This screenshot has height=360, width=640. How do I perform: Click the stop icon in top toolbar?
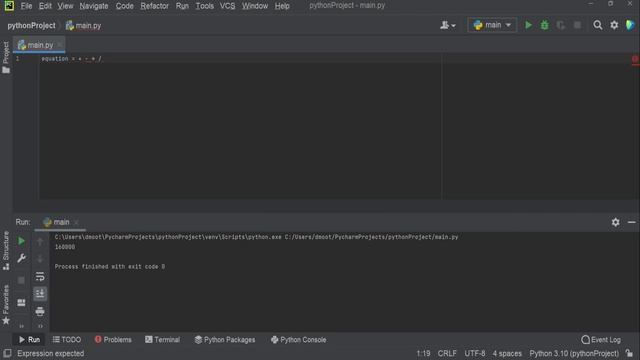[577, 25]
